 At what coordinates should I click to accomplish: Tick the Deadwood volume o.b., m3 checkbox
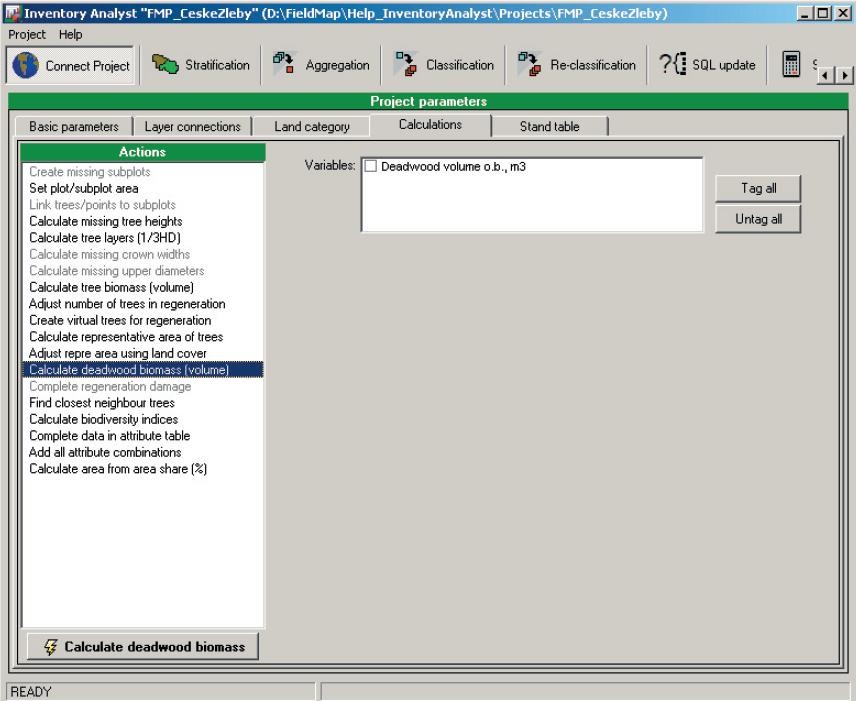tap(371, 167)
